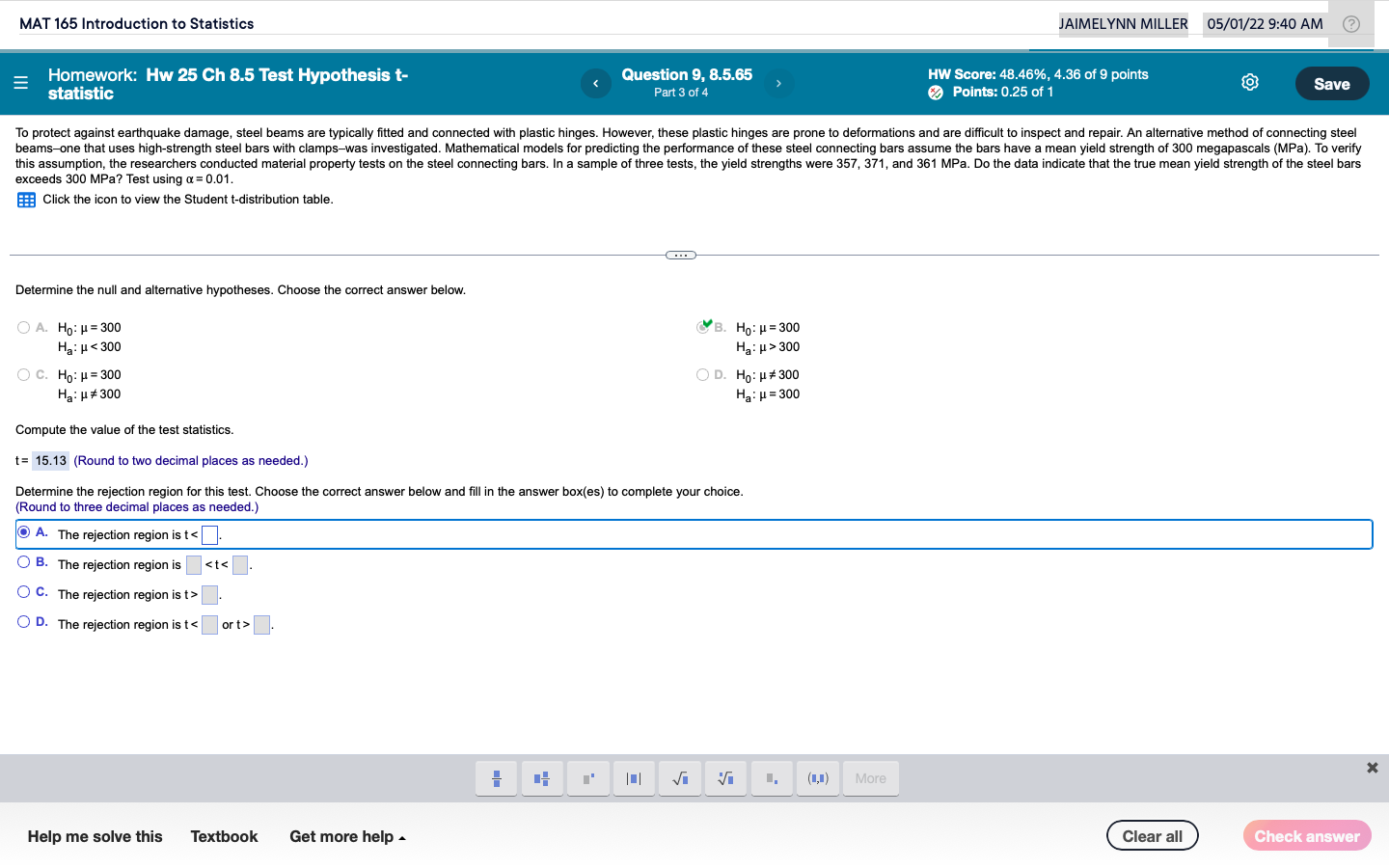The height and width of the screenshot is (868, 1389).
Task: Select rejection region option A
Action: point(24,532)
